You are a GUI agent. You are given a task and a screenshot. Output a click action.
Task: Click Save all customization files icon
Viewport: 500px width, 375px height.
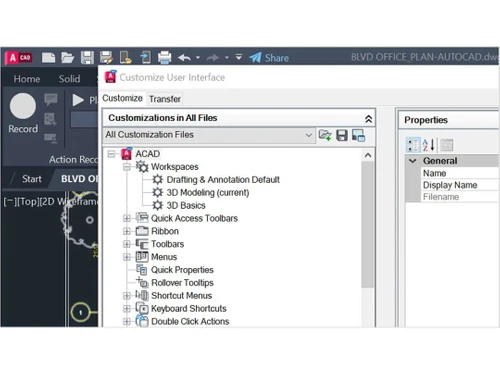tap(342, 135)
